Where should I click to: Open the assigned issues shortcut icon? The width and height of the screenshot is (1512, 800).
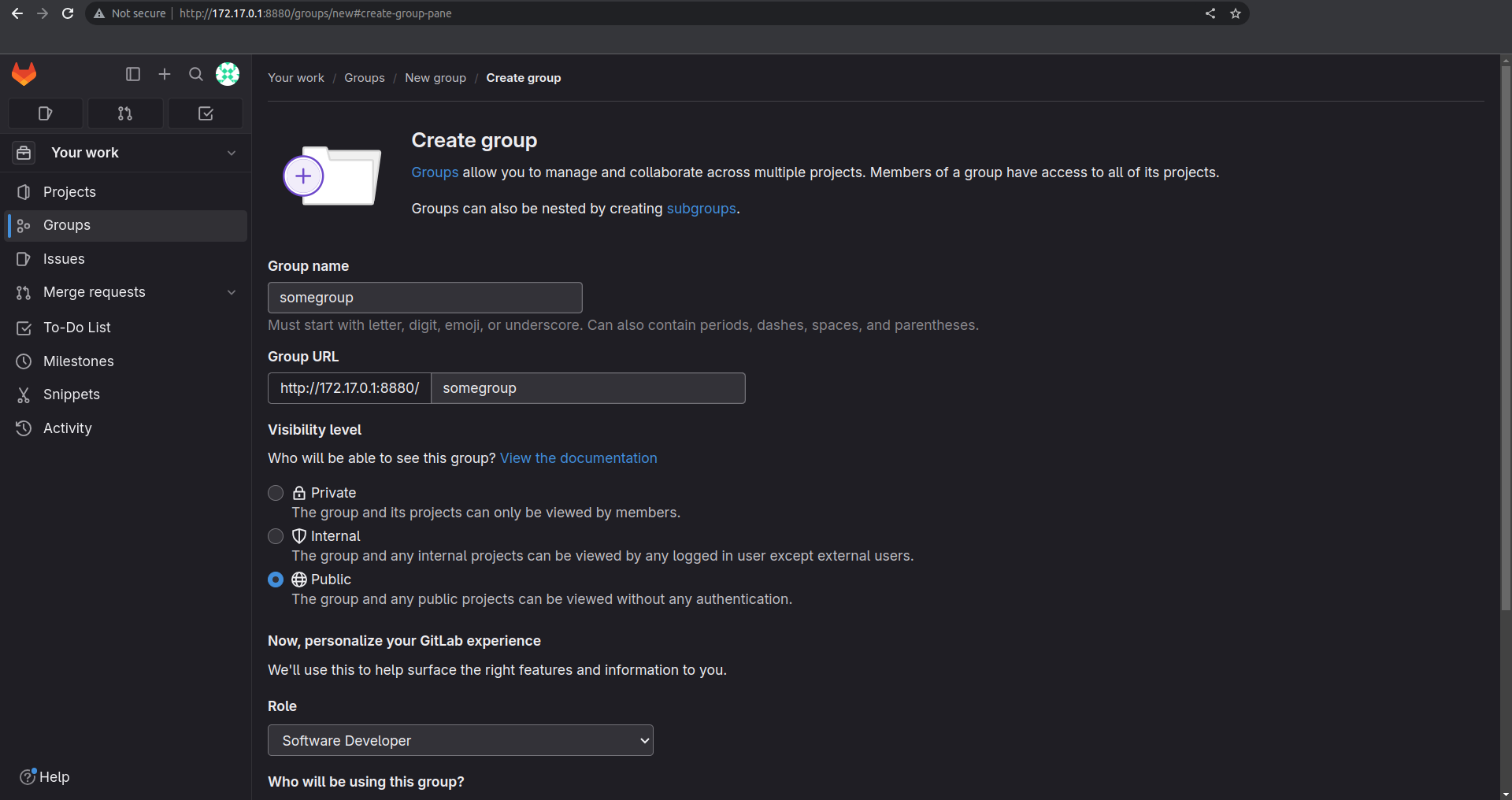[45, 113]
